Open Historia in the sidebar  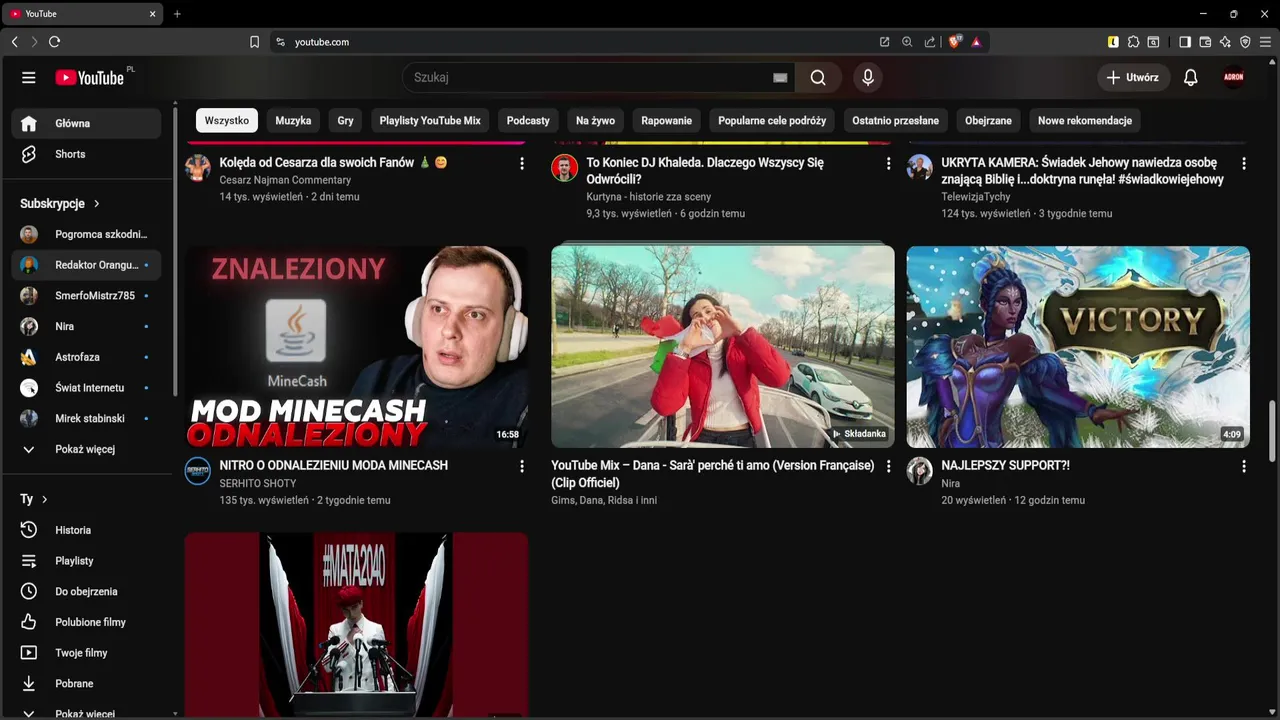point(86,530)
